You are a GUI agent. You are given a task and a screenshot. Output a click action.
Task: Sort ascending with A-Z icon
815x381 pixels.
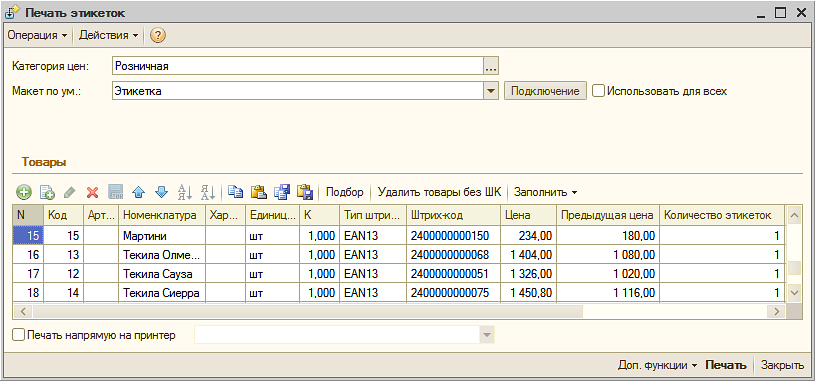coord(185,192)
